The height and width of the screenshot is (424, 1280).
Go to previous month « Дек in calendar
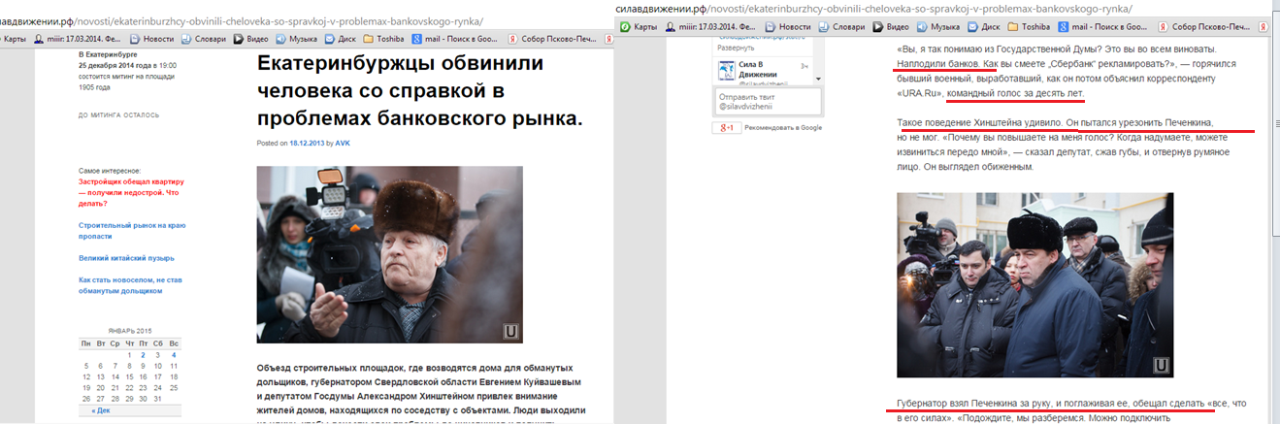tap(101, 411)
